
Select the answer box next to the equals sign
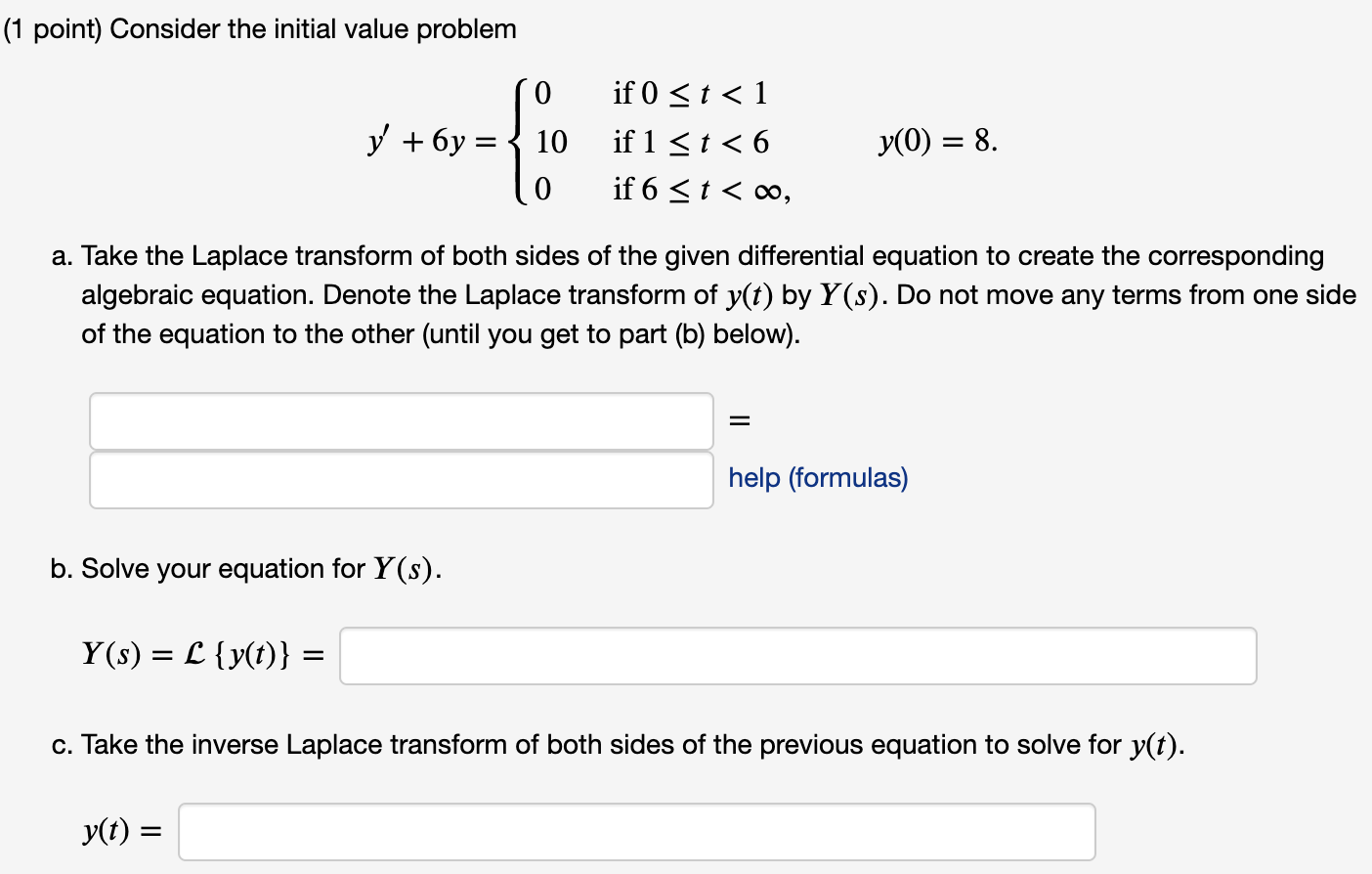401,421
